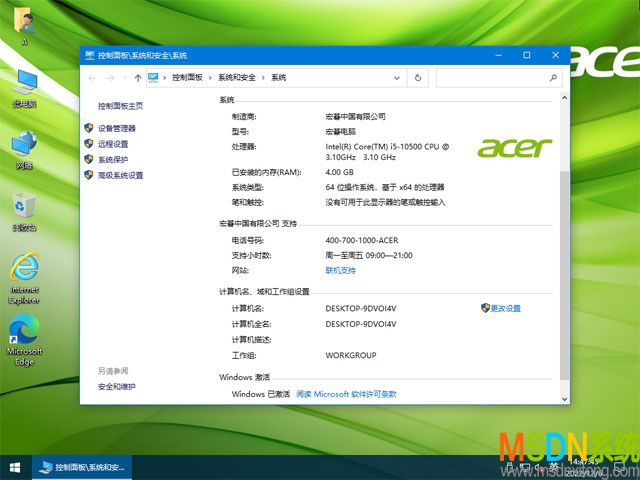Click the acer logo in system info

click(515, 147)
